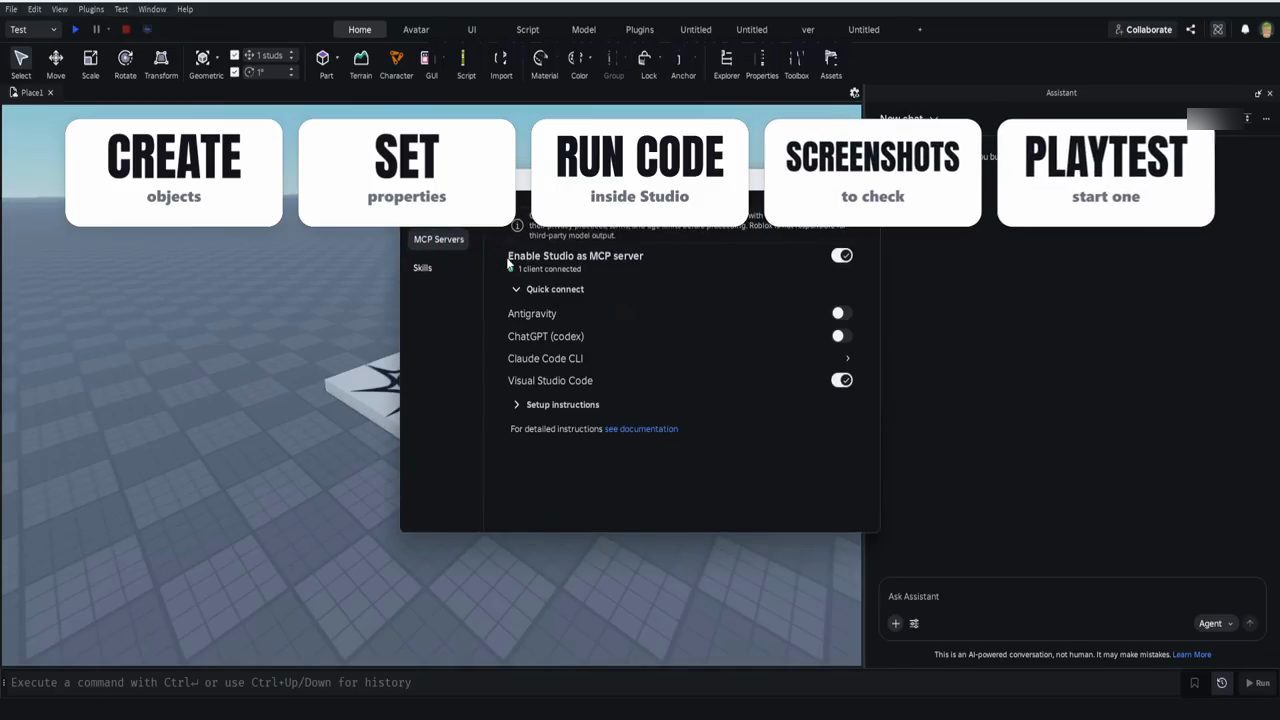Click the red Stop button

pyautogui.click(x=126, y=30)
